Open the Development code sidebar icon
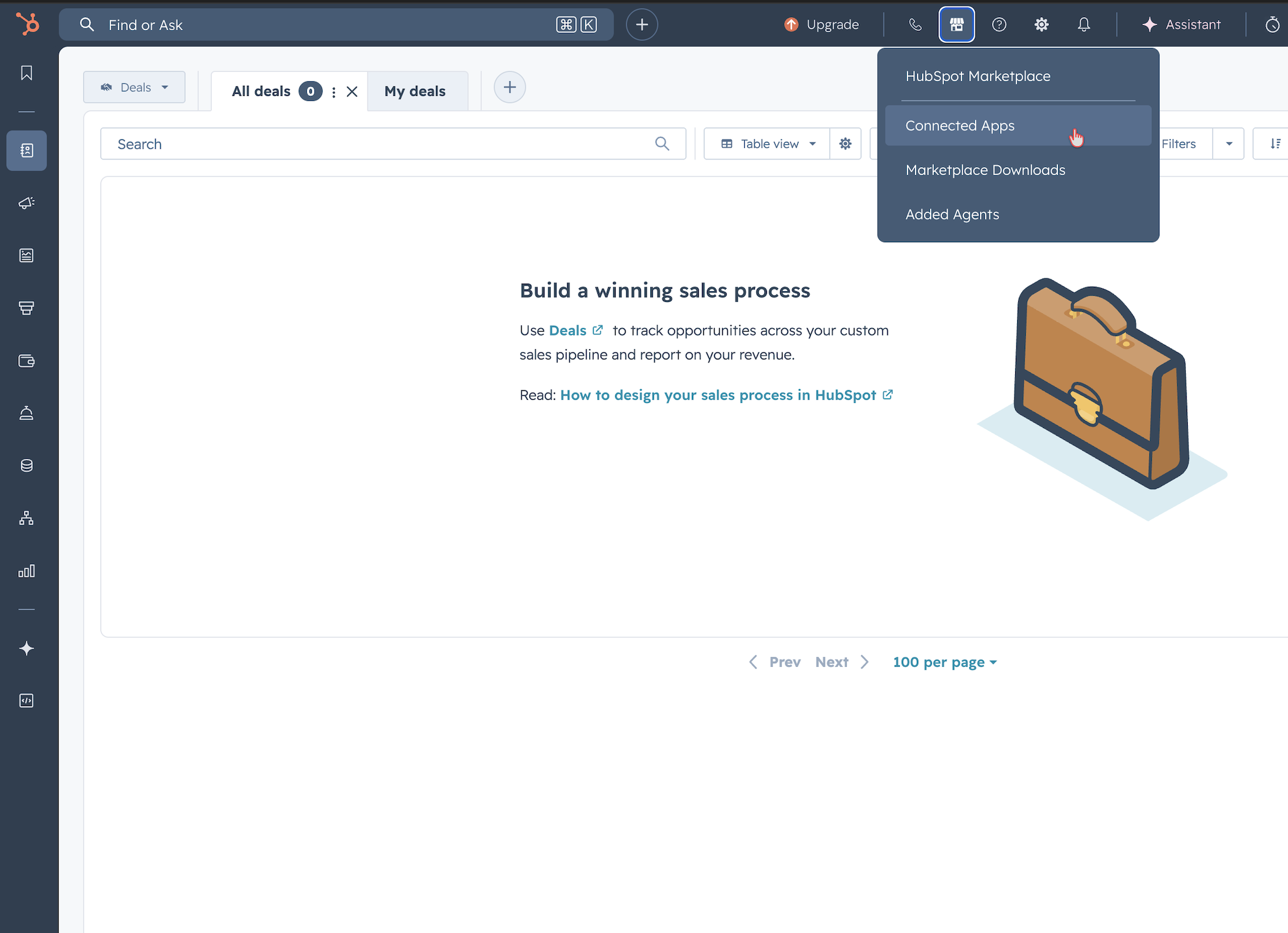The image size is (1288, 933). [x=26, y=701]
